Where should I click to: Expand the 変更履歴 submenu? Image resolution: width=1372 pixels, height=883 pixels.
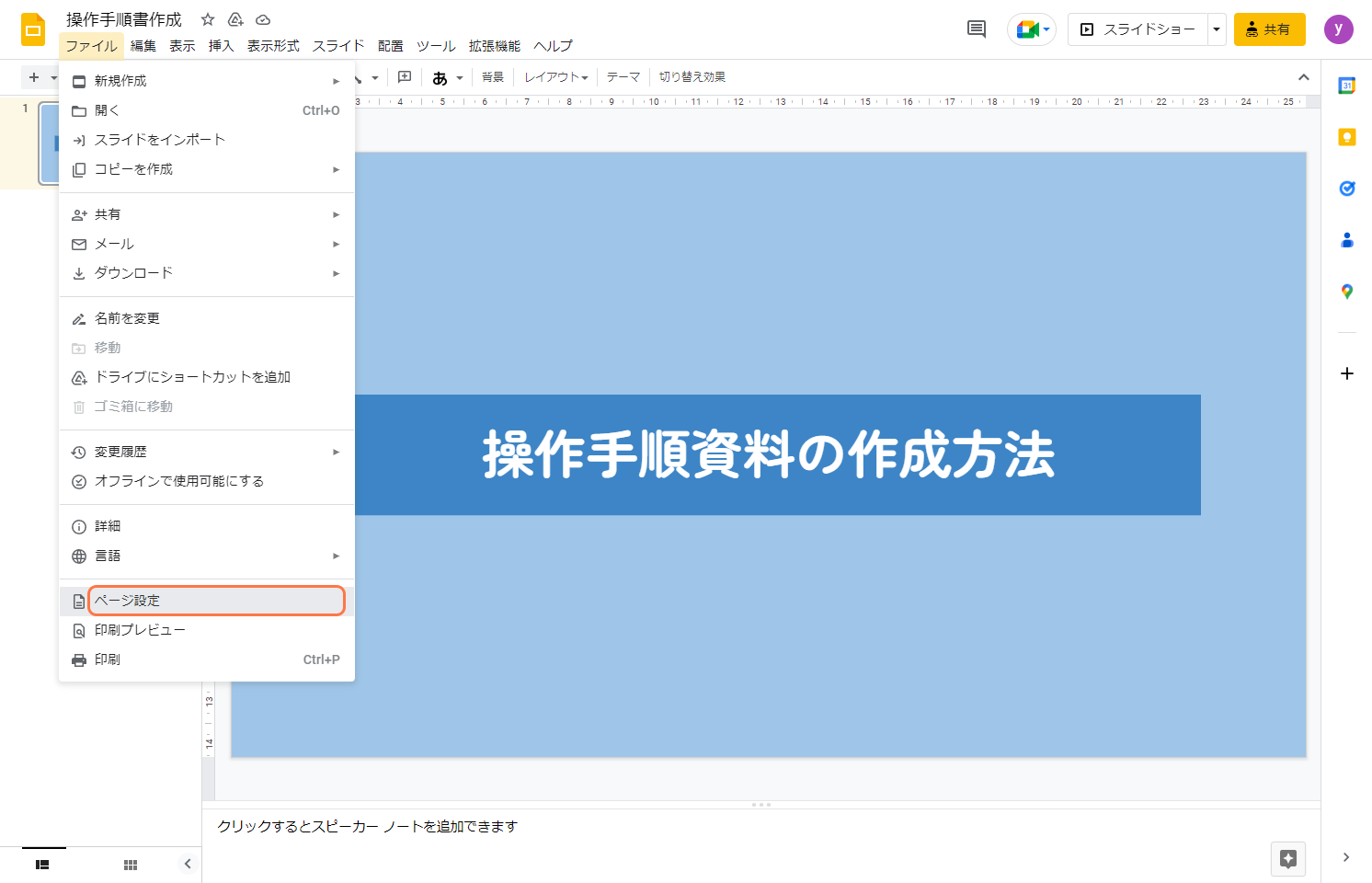pos(207,452)
